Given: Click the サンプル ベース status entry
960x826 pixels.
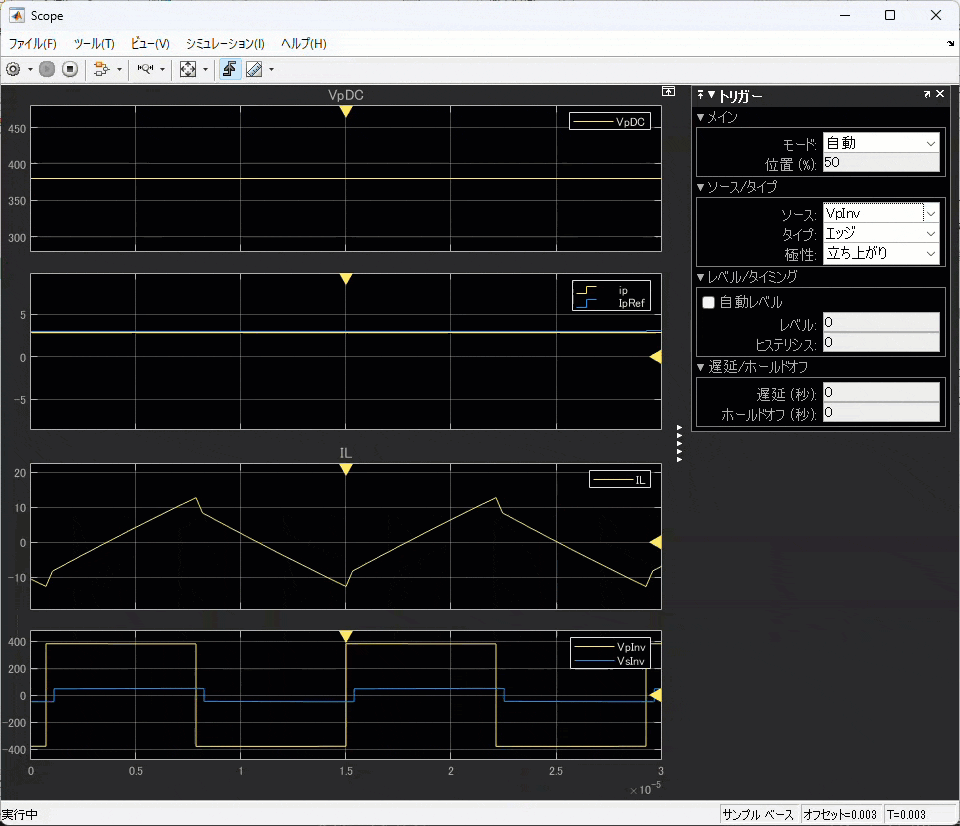Looking at the screenshot, I should (x=758, y=814).
